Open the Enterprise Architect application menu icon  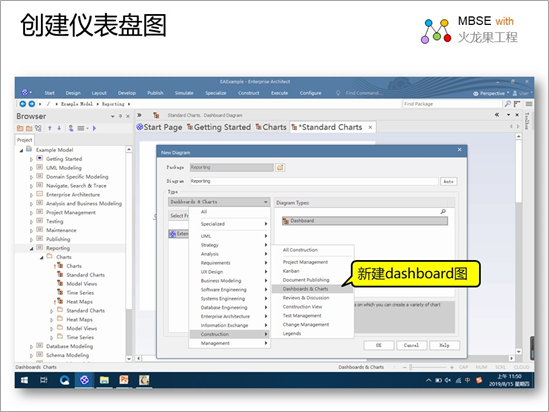coord(25,92)
